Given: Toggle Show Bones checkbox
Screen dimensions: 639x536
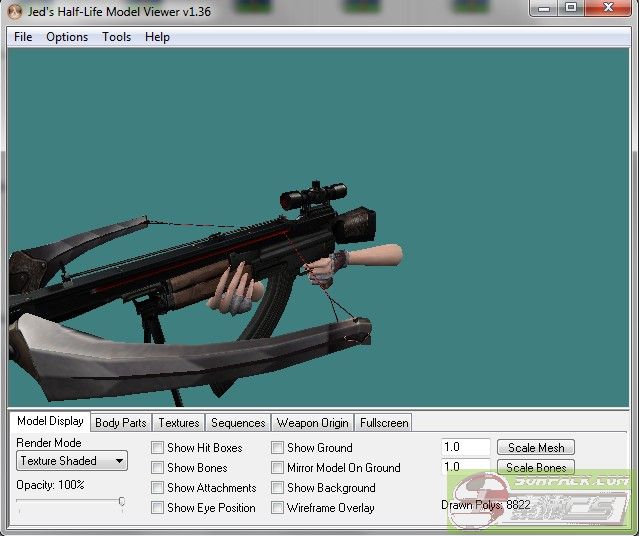Looking at the screenshot, I should pos(158,468).
